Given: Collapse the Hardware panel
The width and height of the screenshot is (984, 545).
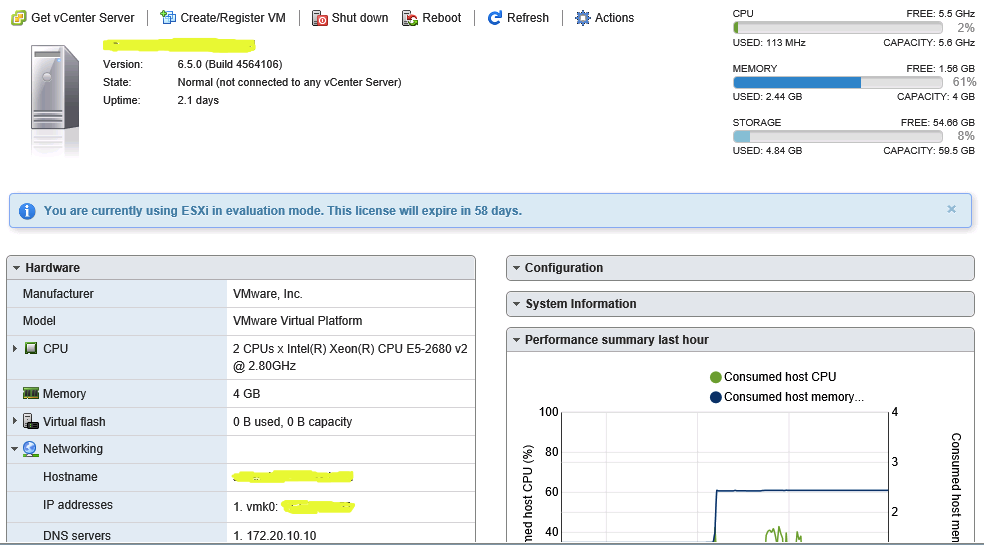Looking at the screenshot, I should coord(16,267).
